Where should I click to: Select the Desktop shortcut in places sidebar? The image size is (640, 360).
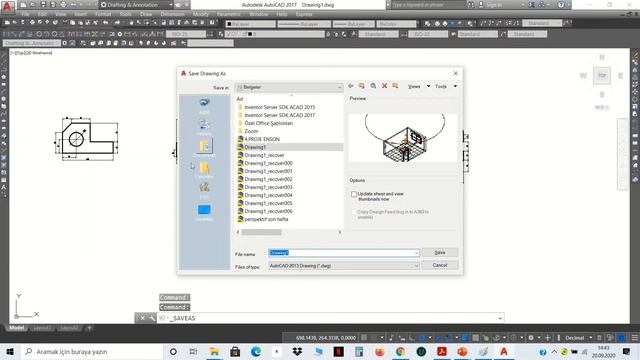pos(204,212)
